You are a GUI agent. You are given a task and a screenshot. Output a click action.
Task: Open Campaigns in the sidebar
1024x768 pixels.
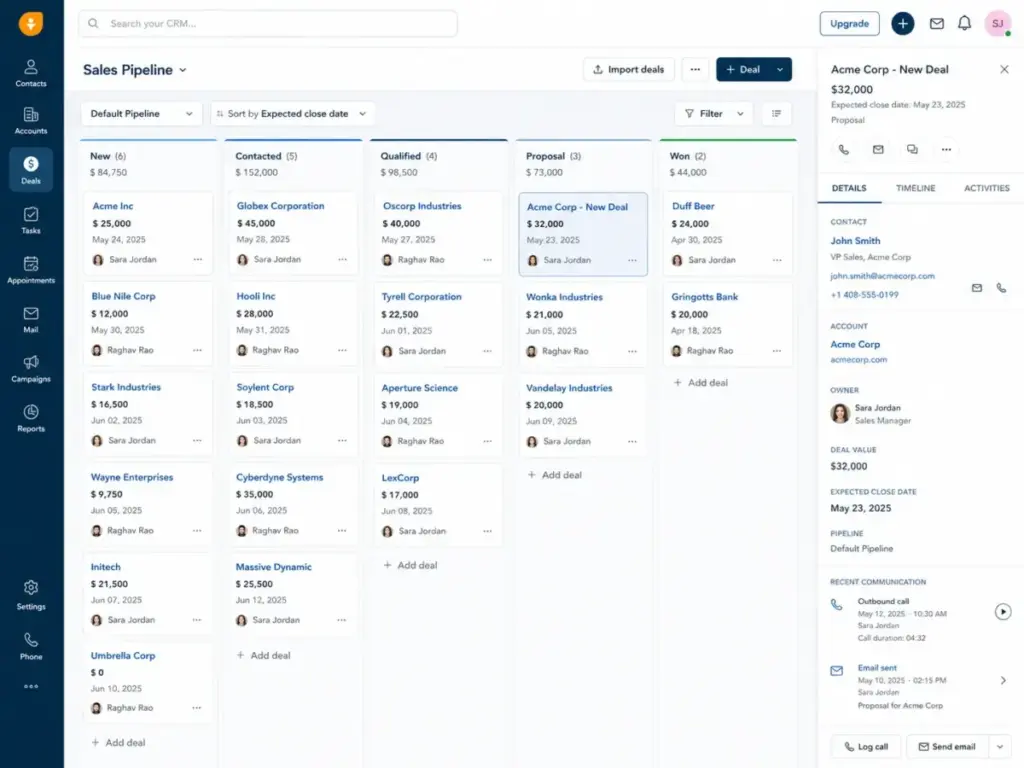pos(31,369)
